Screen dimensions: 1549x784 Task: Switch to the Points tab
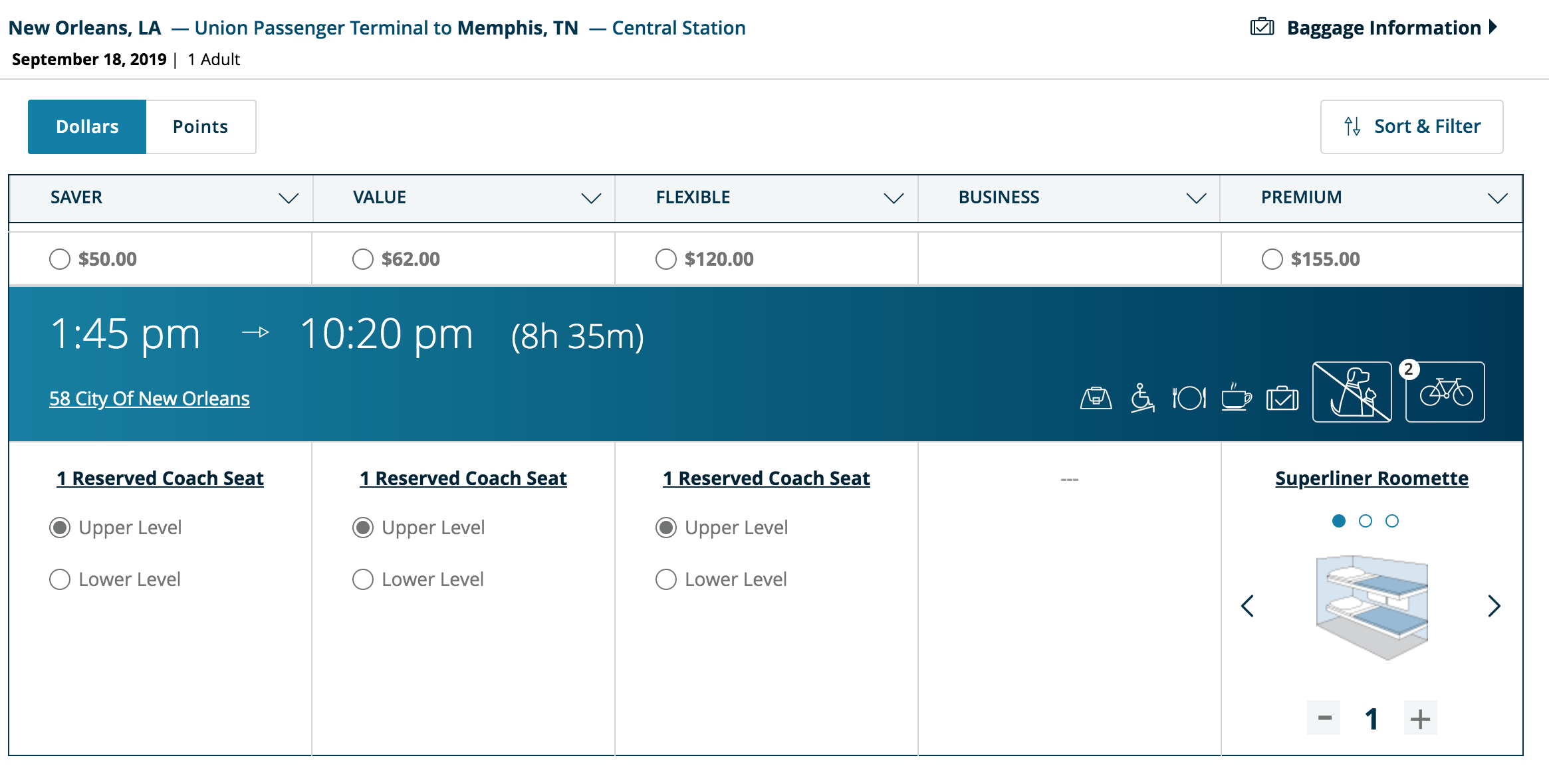click(x=200, y=127)
